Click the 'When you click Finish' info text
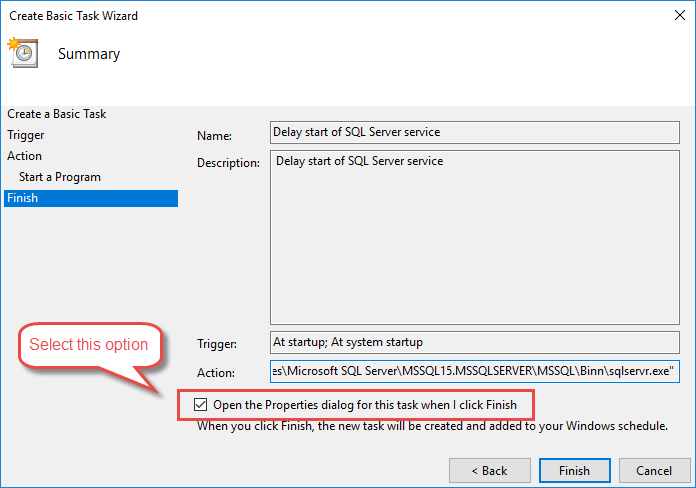Screen dimensions: 696x488 [x=431, y=427]
